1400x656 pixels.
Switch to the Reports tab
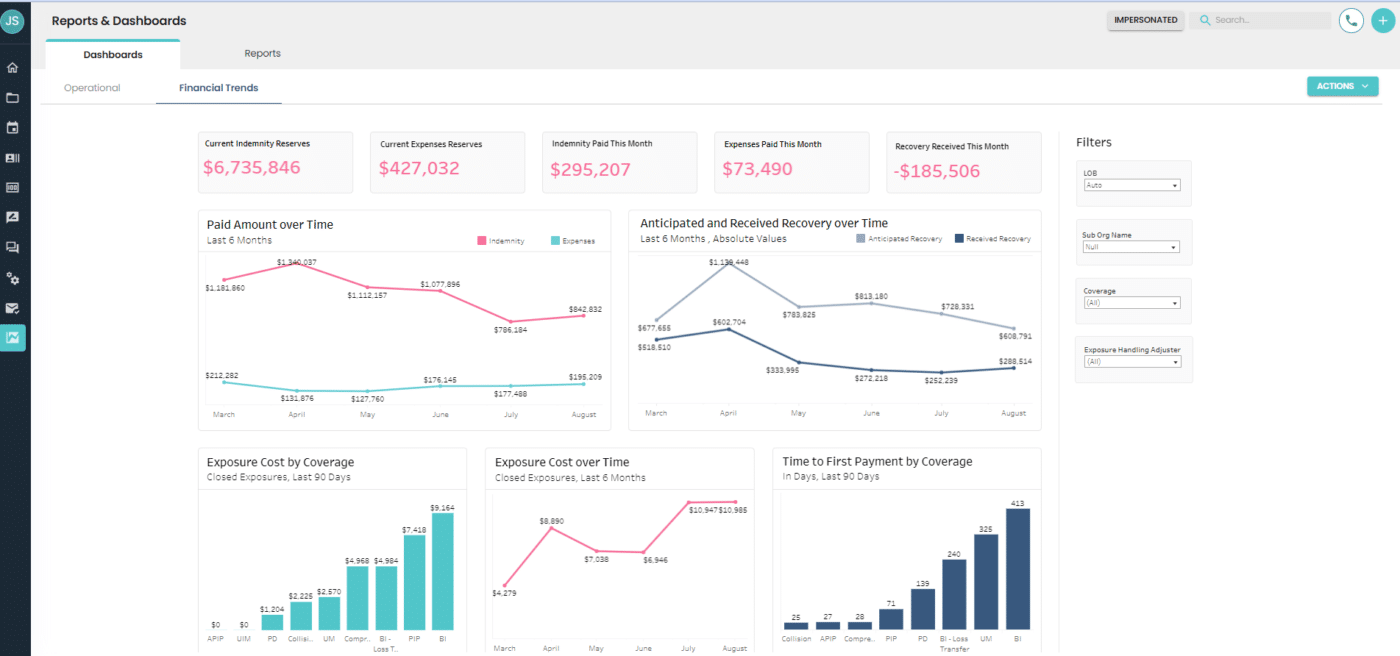[262, 53]
